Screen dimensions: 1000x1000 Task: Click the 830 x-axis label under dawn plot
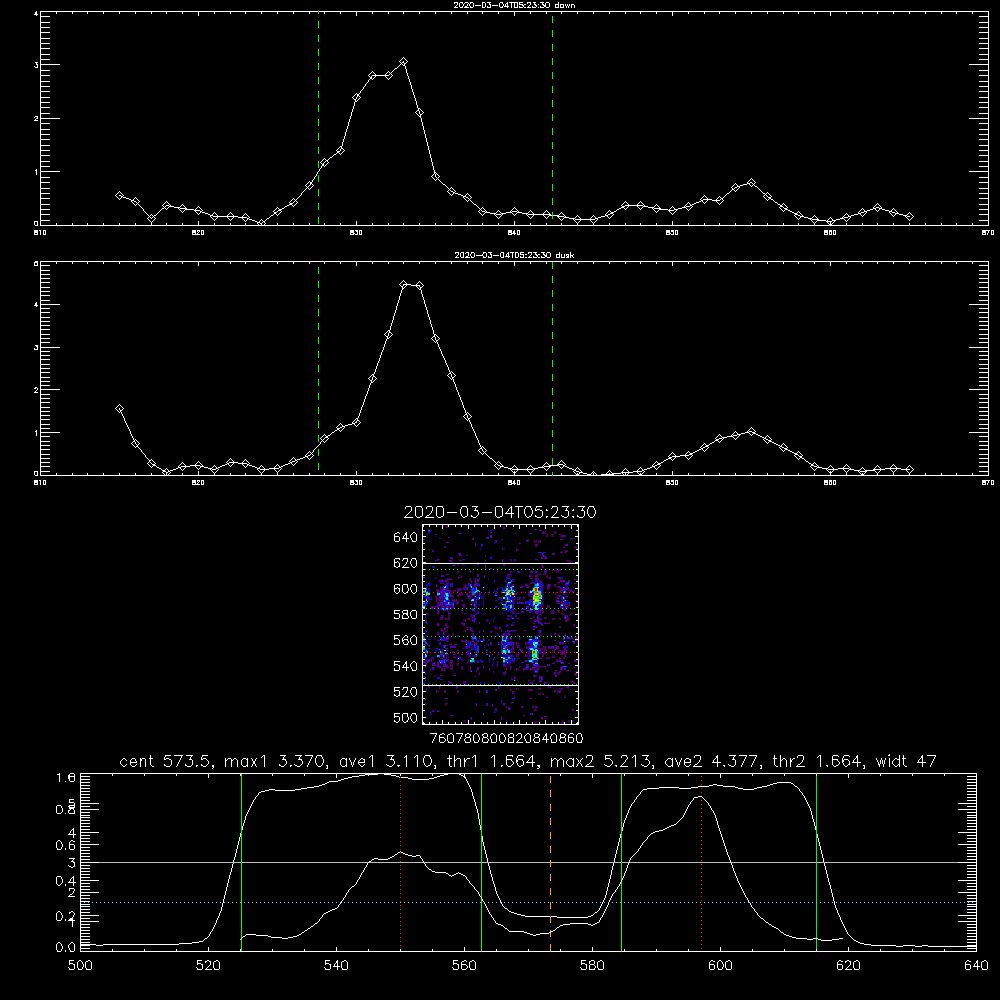pyautogui.click(x=356, y=233)
